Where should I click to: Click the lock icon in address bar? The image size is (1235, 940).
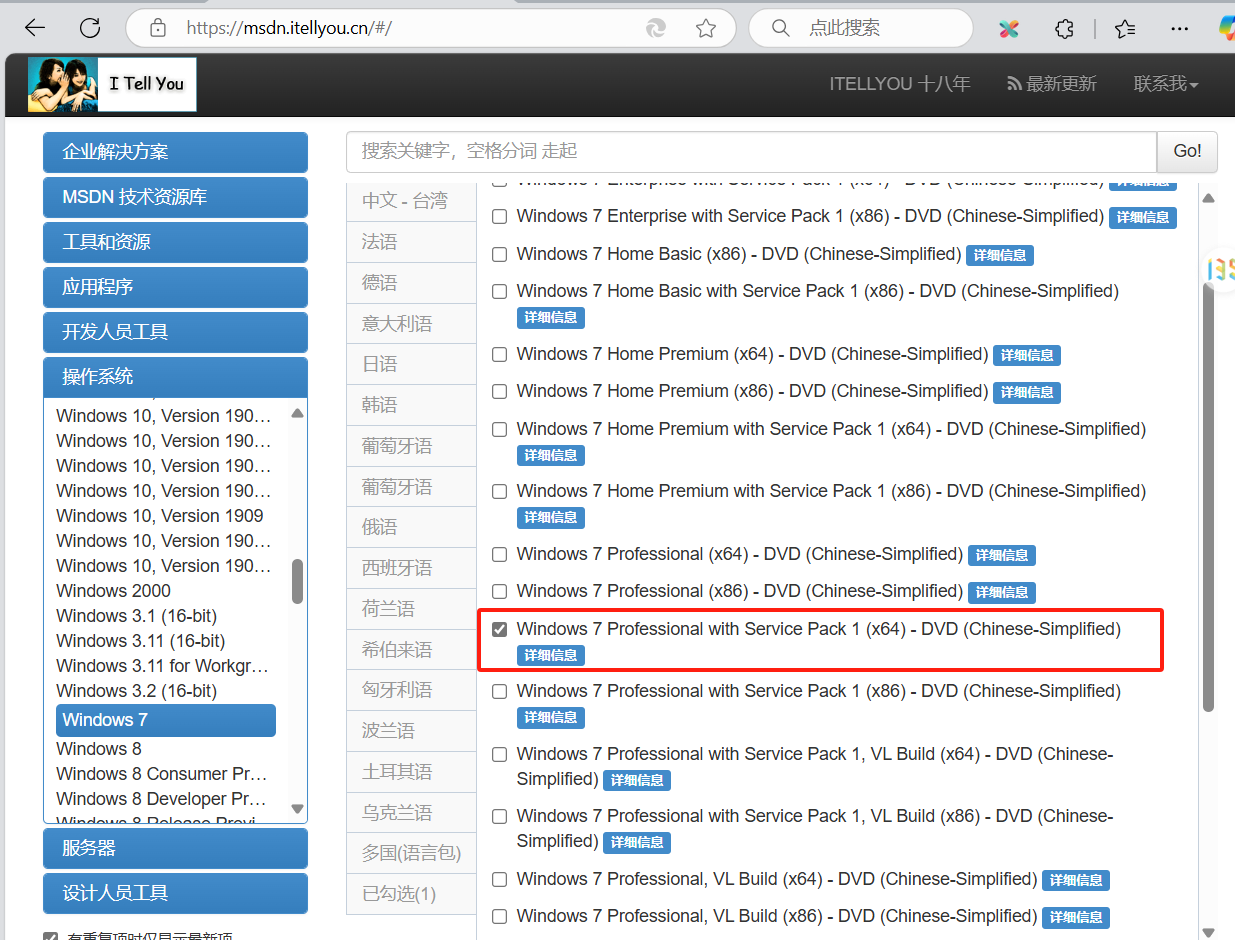[158, 28]
